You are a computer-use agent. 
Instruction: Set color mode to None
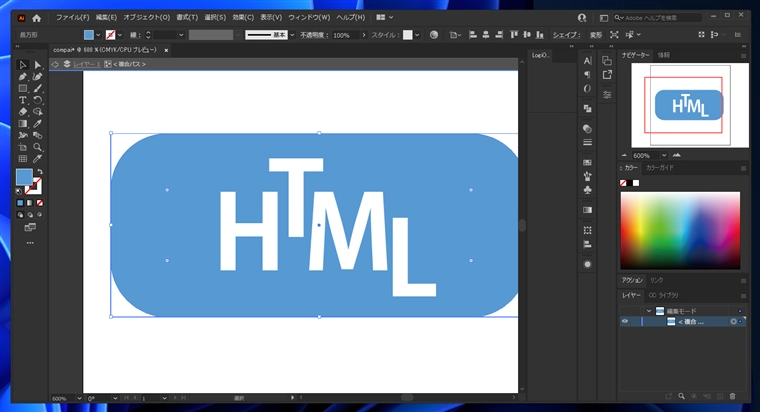[40, 203]
